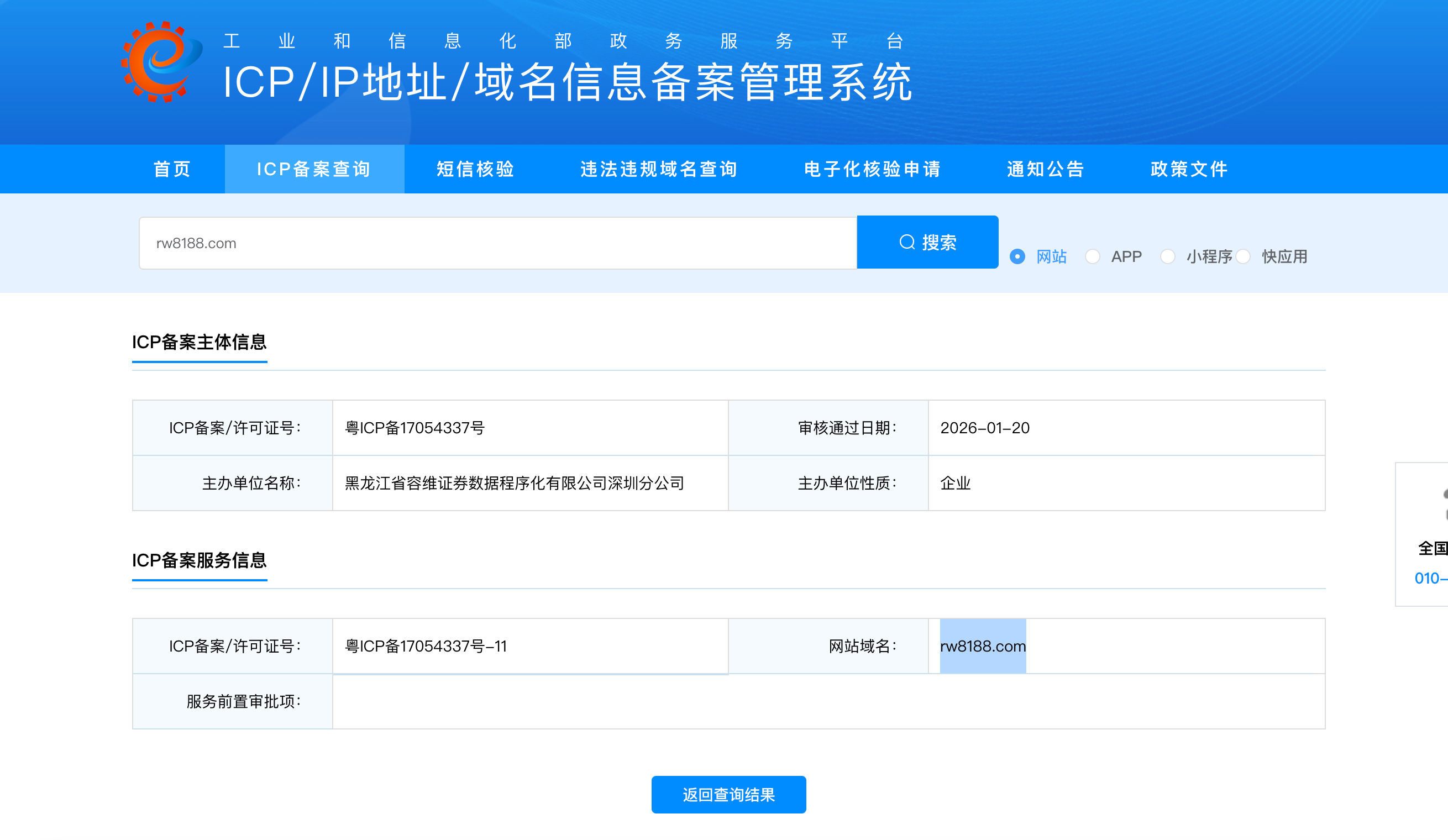
Task: Click the magnifier icon in search button
Action: coord(907,243)
